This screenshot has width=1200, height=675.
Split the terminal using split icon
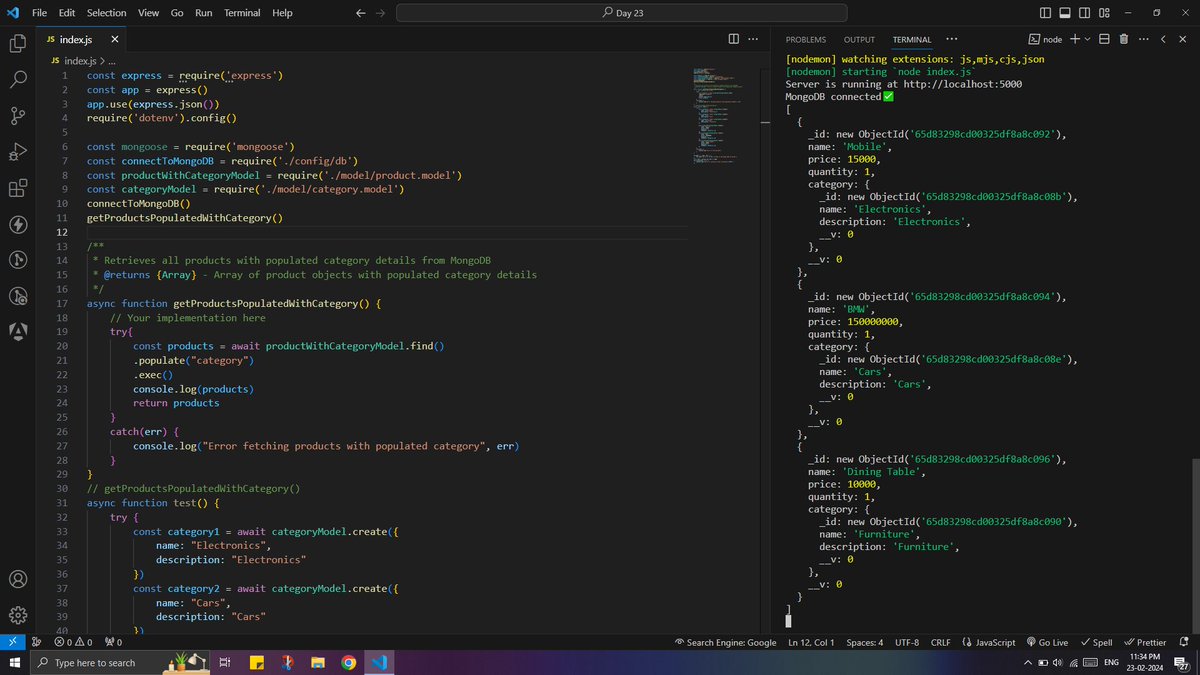pyautogui.click(x=1104, y=39)
